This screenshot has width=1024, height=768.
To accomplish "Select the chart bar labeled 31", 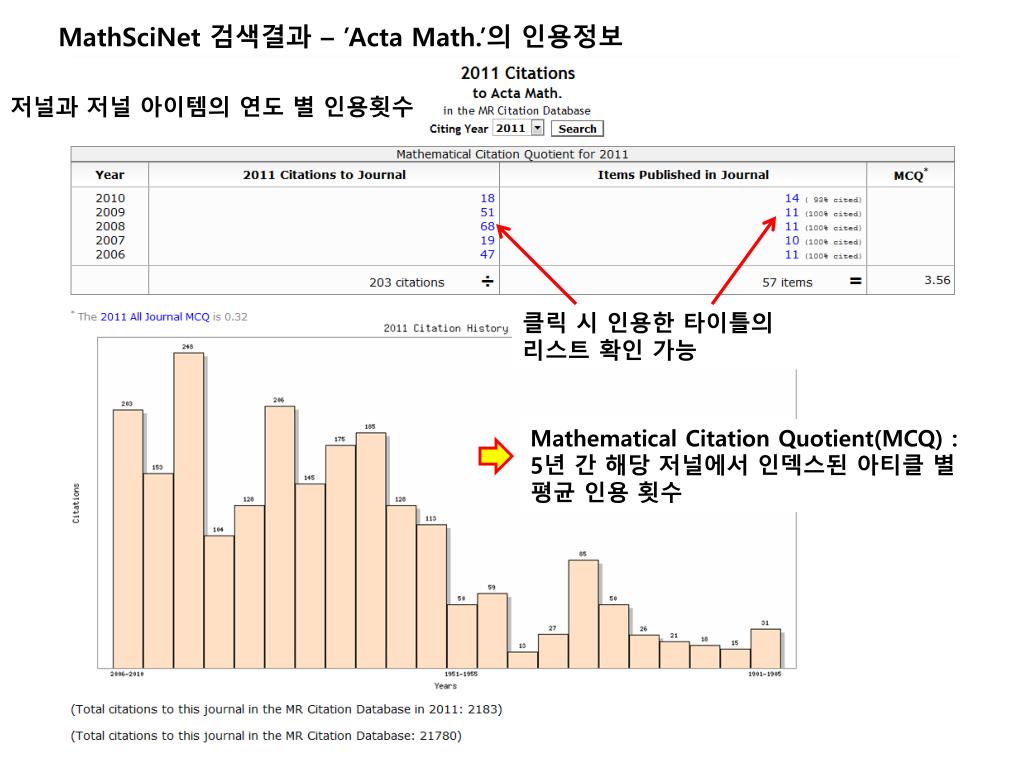I will coord(765,648).
